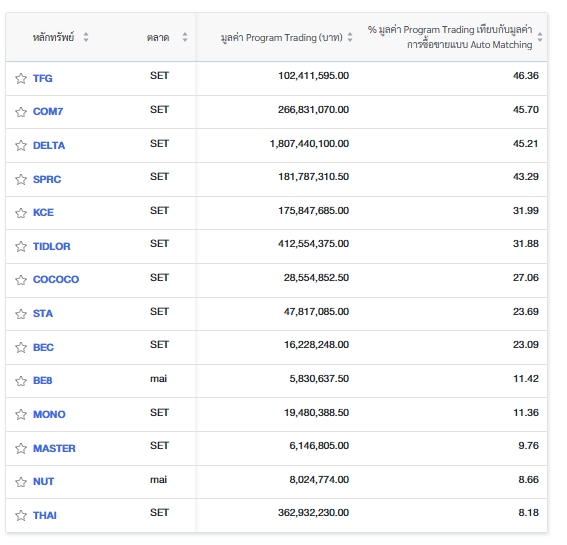This screenshot has width=567, height=545.
Task: Click the star icon beside STA
Action: click(x=21, y=314)
